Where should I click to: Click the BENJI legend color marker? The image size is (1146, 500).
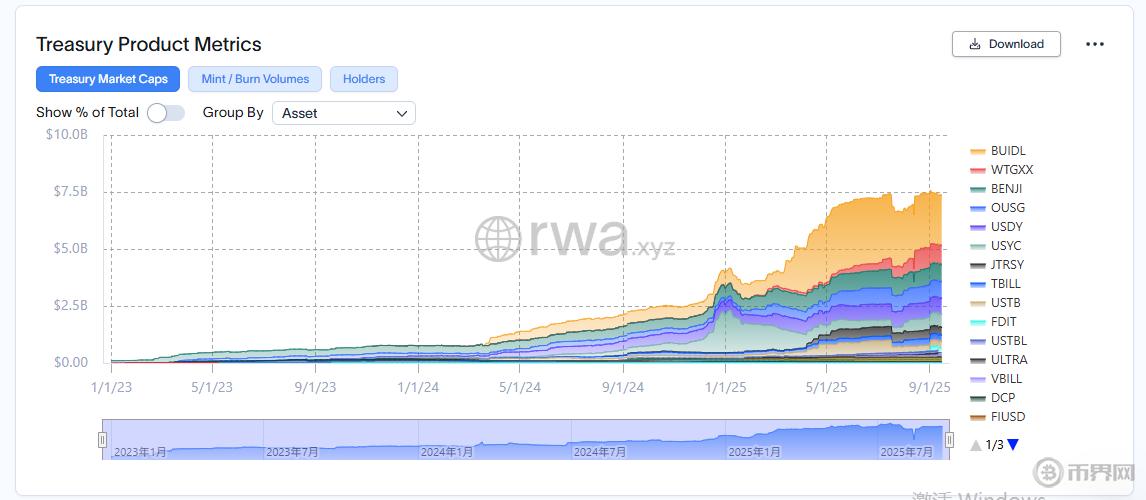click(978, 190)
